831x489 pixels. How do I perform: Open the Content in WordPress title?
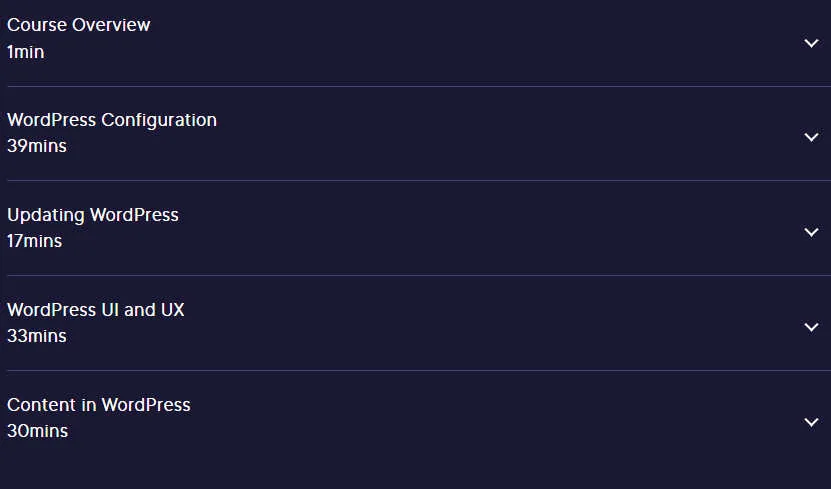tap(99, 405)
